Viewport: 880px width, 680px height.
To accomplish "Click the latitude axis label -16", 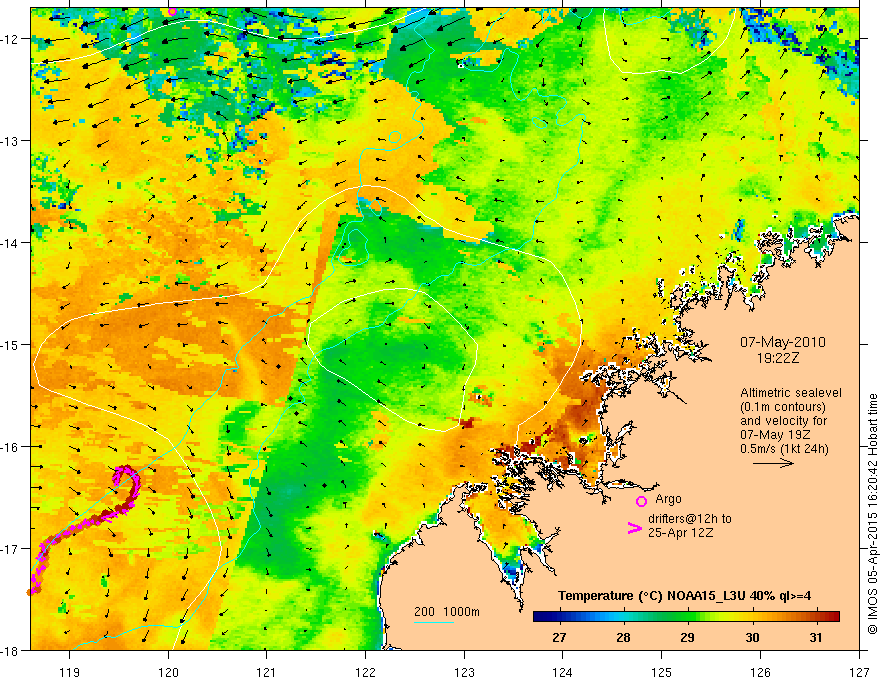I will (x=10, y=447).
